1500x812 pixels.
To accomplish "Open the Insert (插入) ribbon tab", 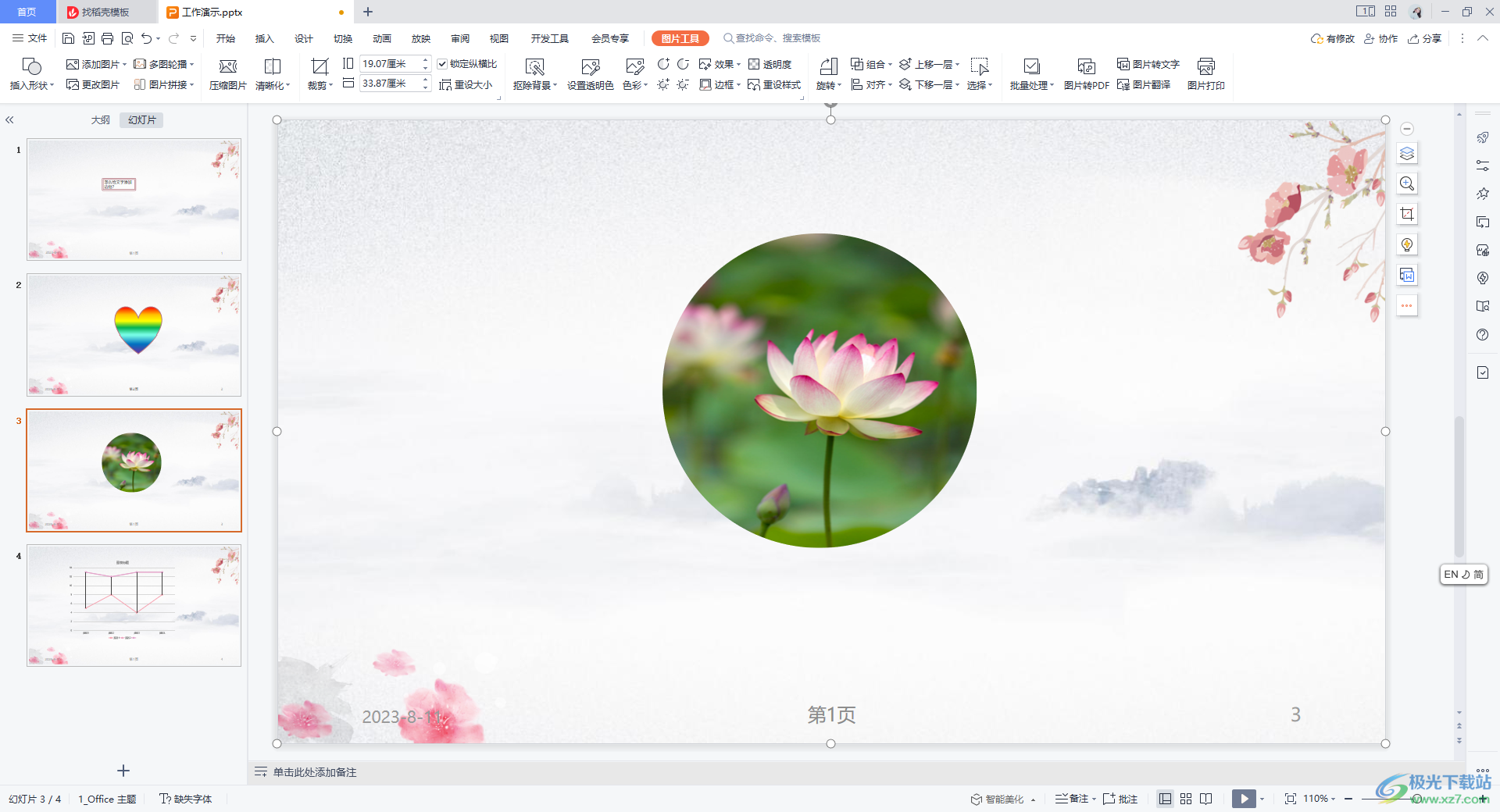I will [265, 38].
